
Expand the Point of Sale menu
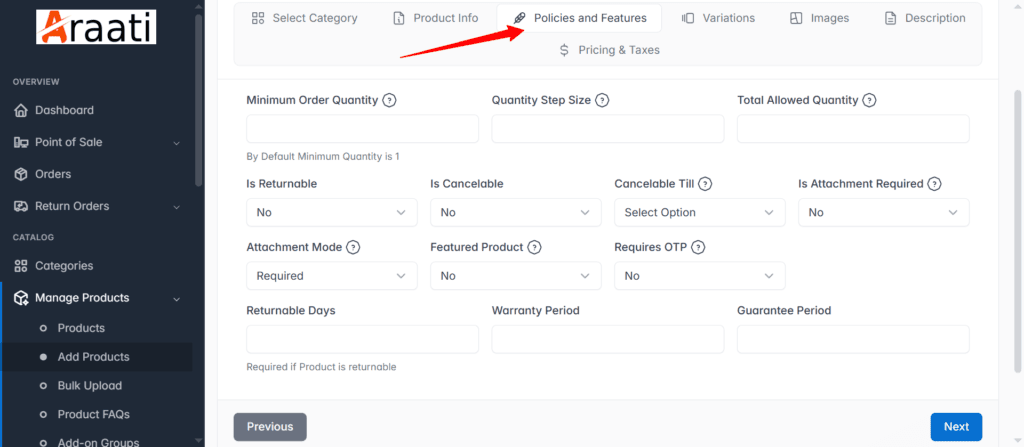tap(97, 142)
